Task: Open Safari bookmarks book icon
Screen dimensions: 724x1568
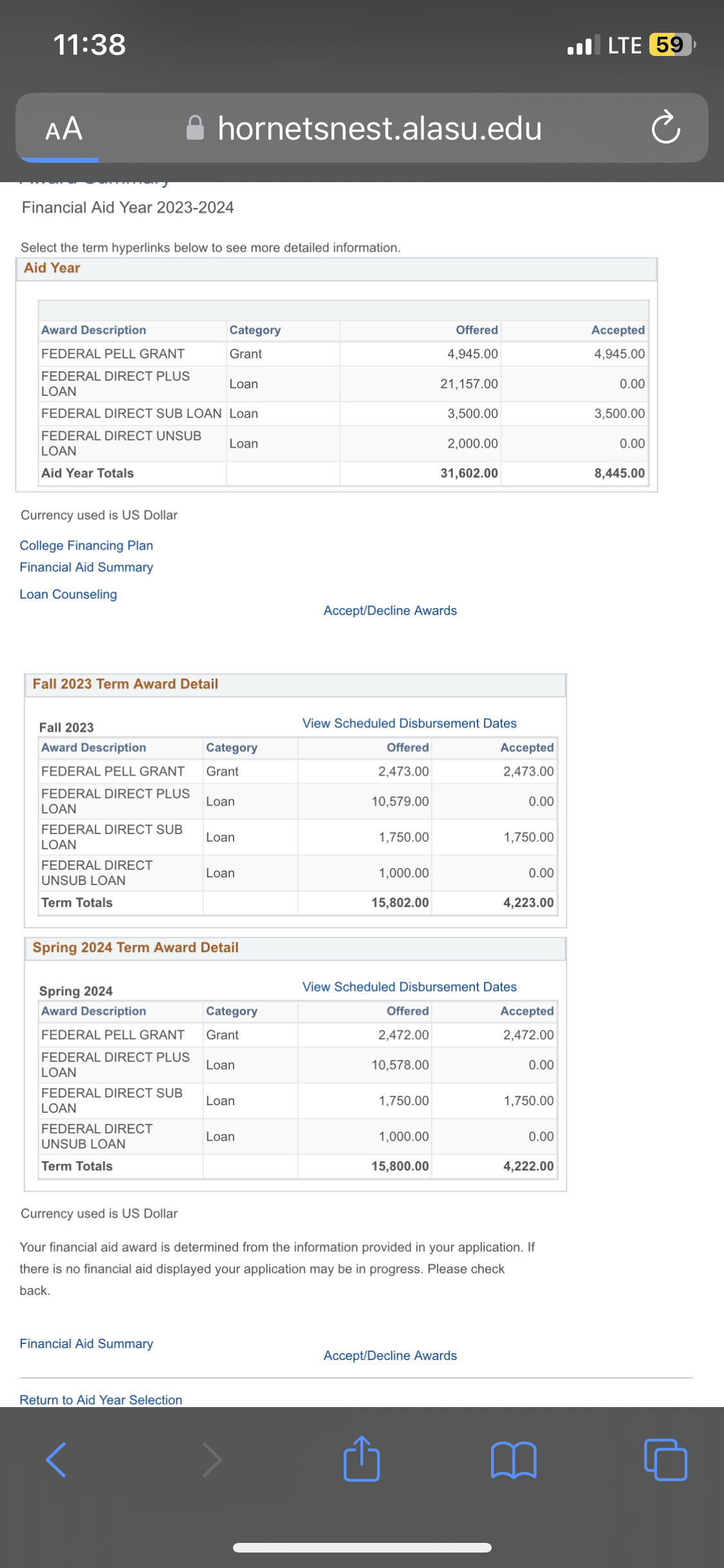Action: (514, 1460)
